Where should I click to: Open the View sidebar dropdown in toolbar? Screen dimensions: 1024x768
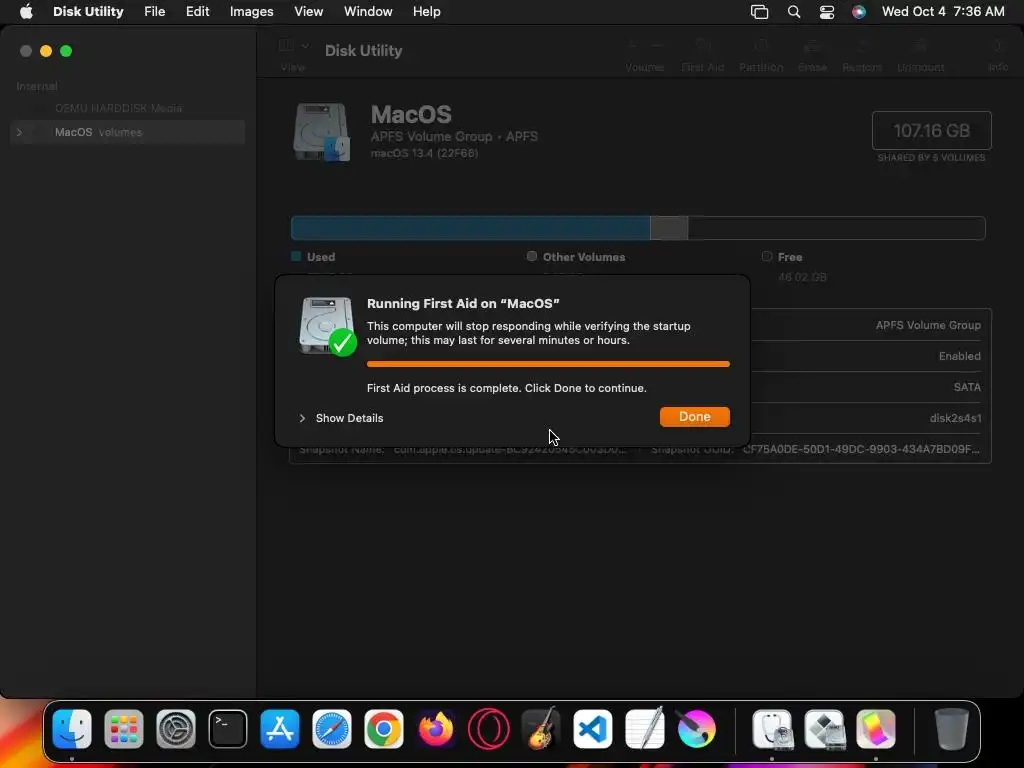point(293,46)
